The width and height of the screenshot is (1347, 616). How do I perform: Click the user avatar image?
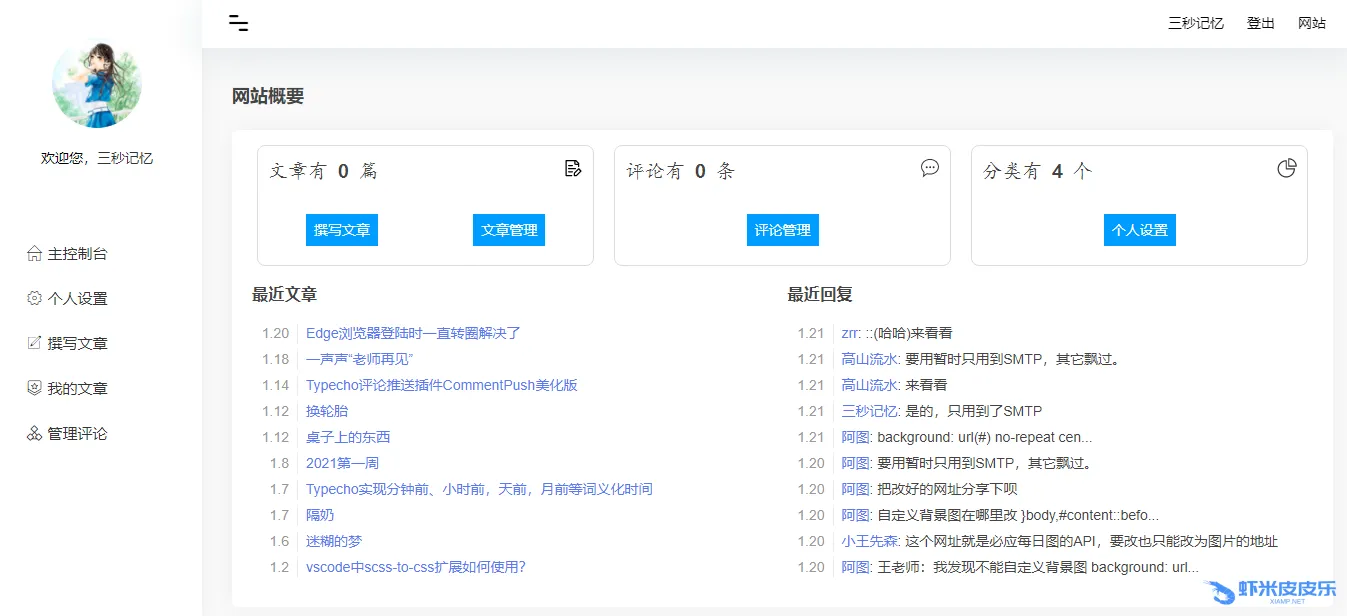(x=97, y=83)
